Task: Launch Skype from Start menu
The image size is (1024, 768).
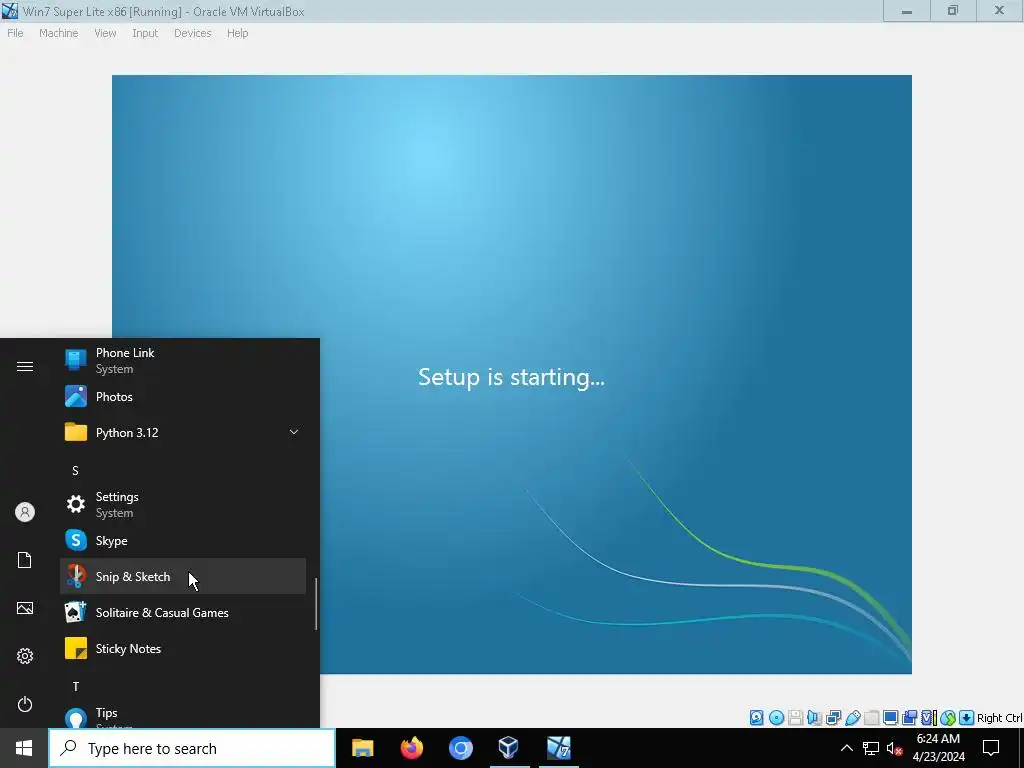Action: 183,541
